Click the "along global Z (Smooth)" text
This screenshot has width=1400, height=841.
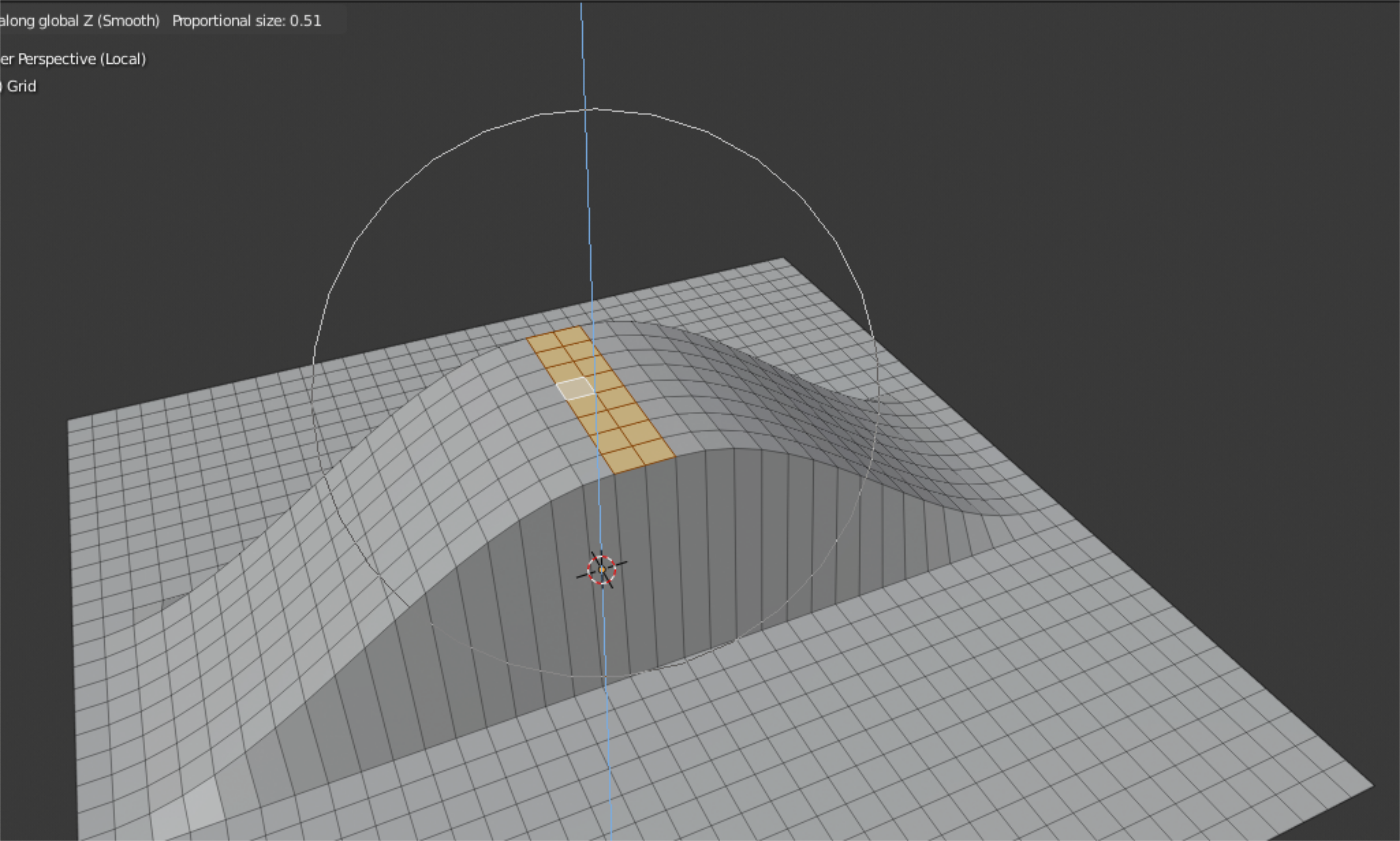point(79,21)
